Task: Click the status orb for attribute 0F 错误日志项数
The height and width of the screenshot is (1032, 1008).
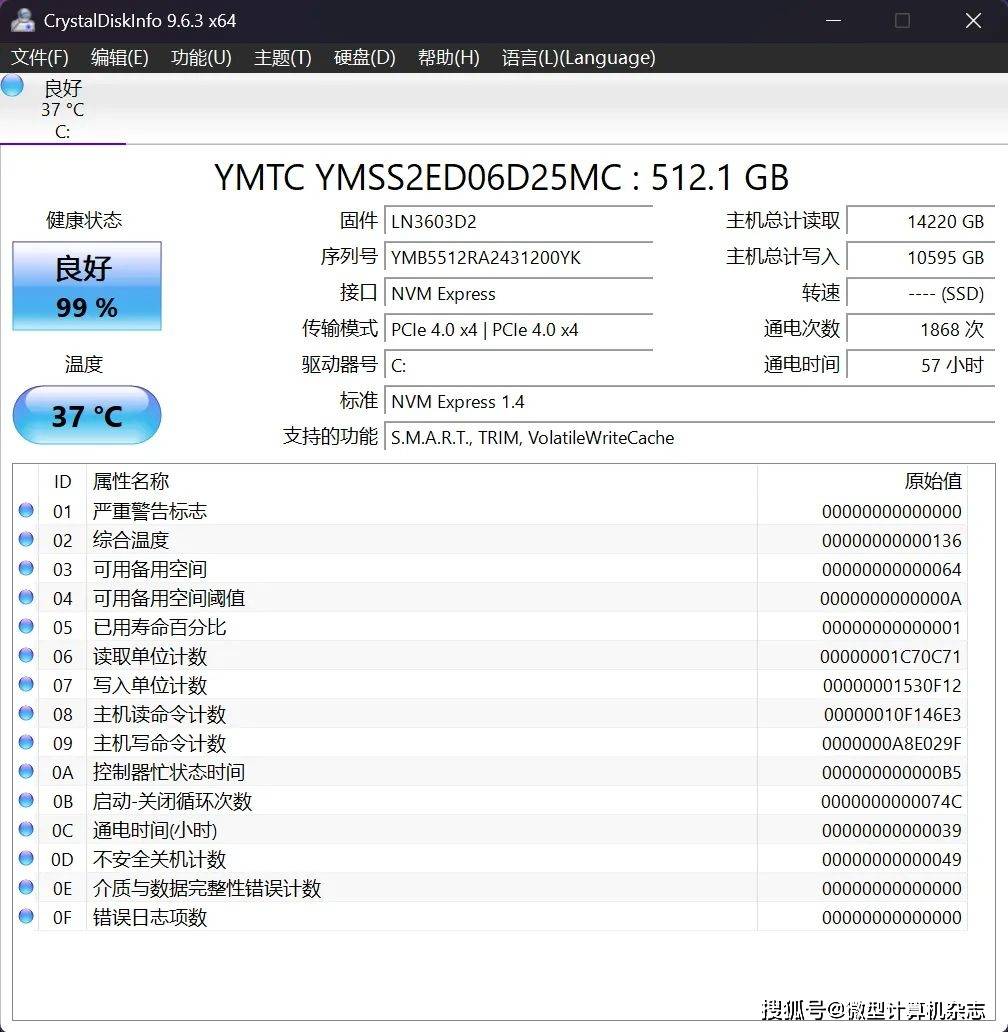Action: [26, 916]
